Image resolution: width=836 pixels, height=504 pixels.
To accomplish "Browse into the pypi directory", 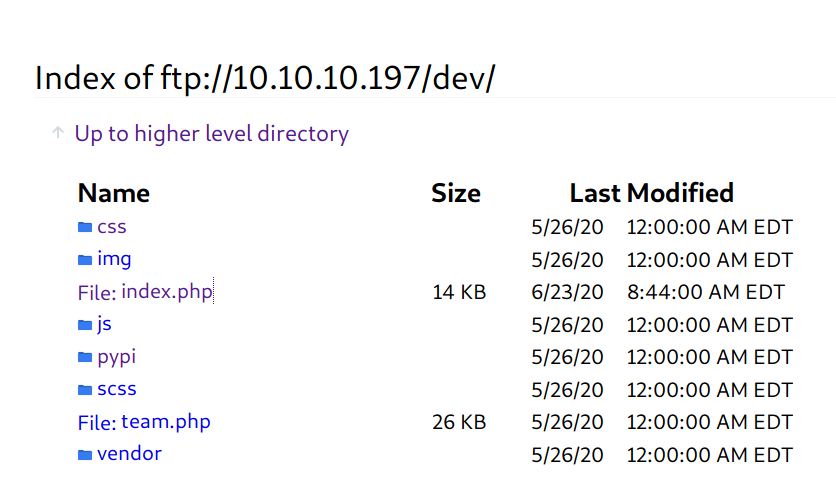I will click(116, 357).
